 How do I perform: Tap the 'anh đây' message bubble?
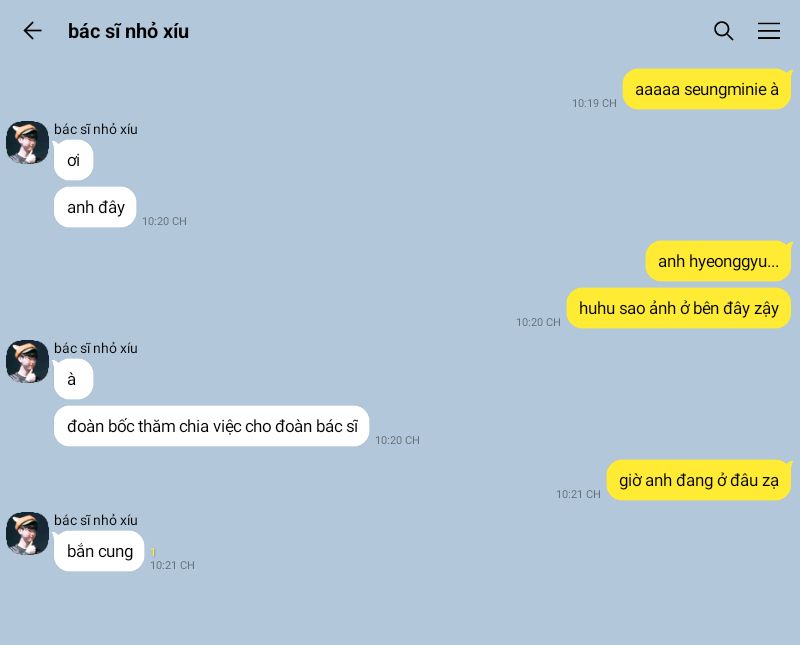click(x=95, y=207)
